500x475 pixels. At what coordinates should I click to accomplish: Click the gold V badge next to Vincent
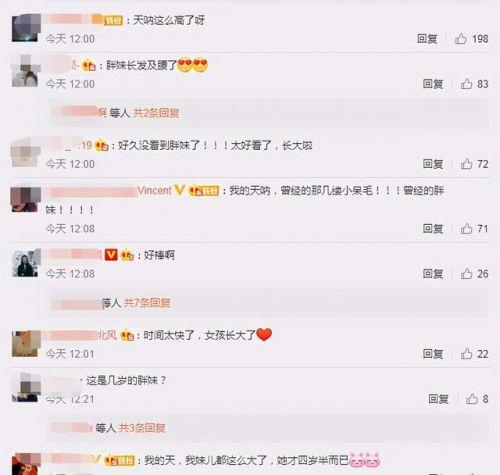tap(179, 190)
